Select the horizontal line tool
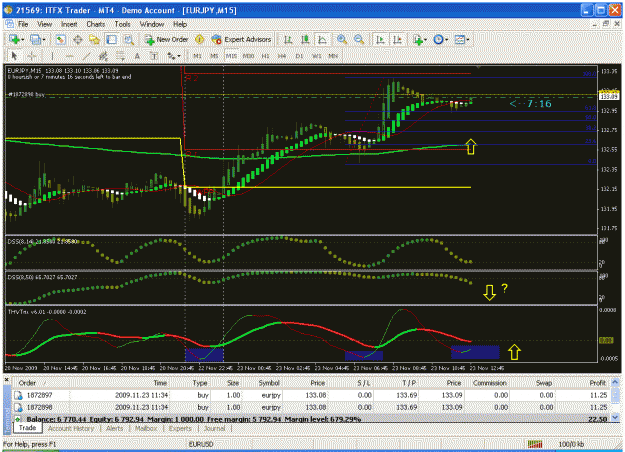Image resolution: width=625 pixels, height=452 pixels. 69,56
